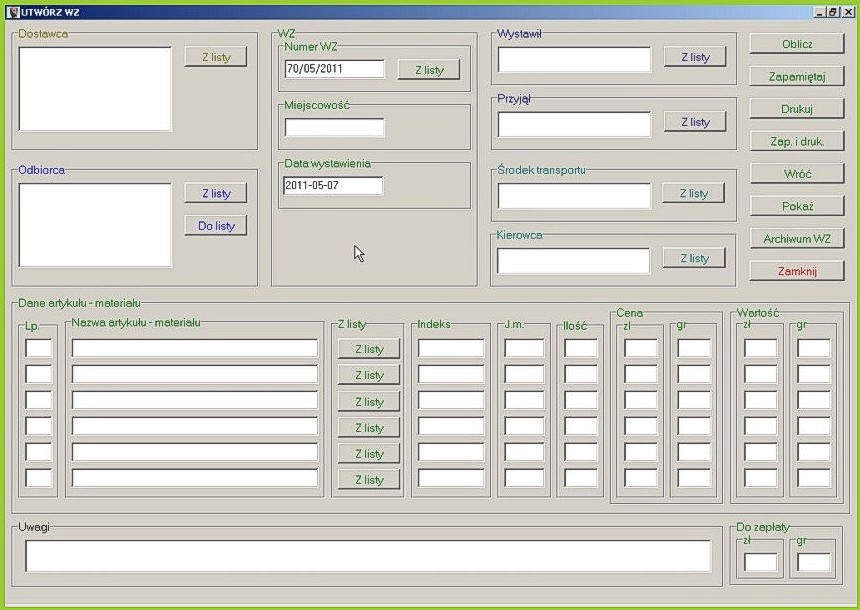Click Z listy for the third article row
Viewport: 860px width, 610px height.
[369, 402]
